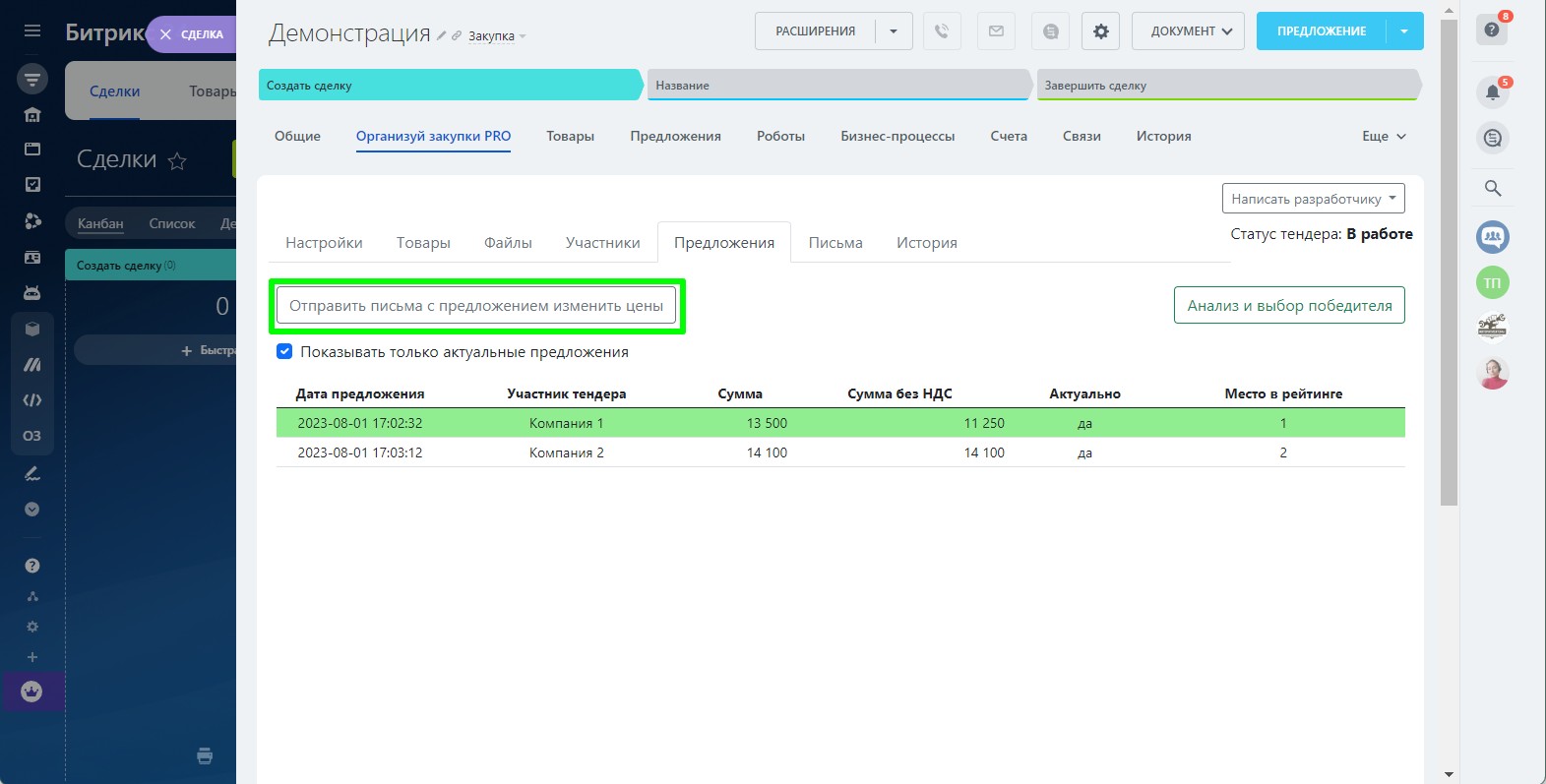Viewport: 1546px width, 784px height.
Task: Open the 'ДОКУМЕНТ' dropdown button
Action: pyautogui.click(x=1188, y=31)
